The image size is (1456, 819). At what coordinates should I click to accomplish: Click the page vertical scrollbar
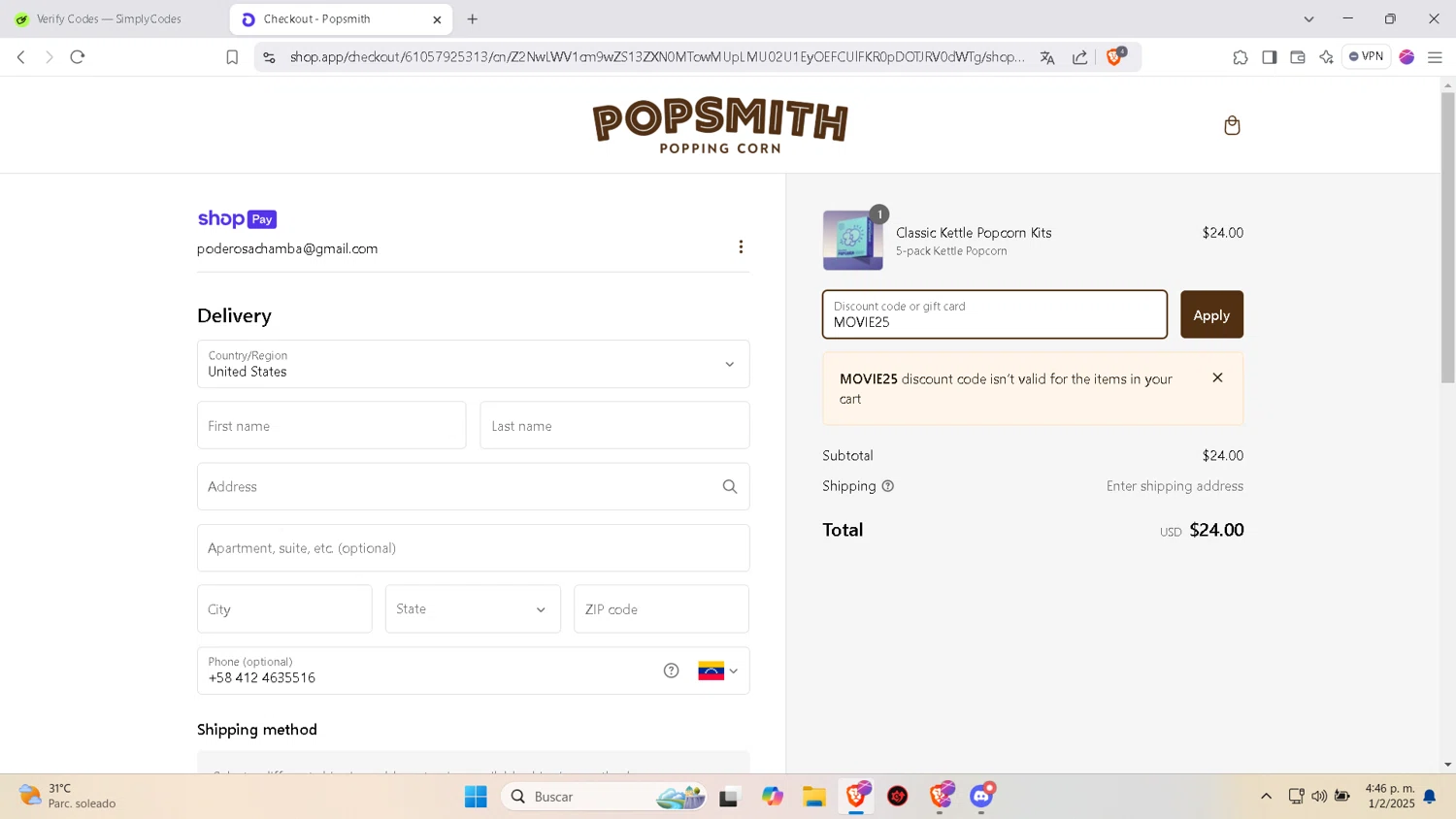click(1447, 238)
